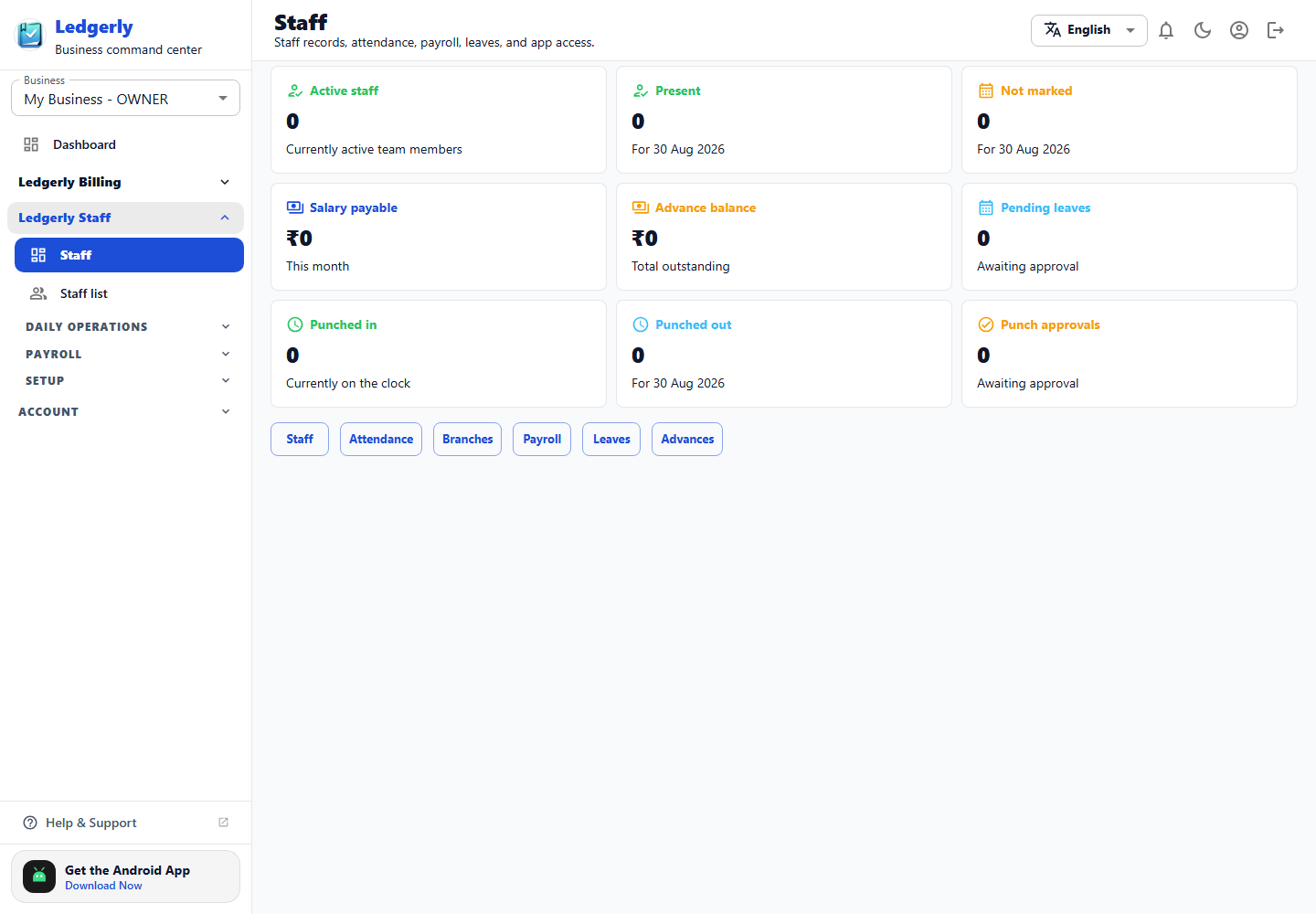Expand the Account sidebar section
Viewport: 1316px width, 914px height.
point(125,411)
